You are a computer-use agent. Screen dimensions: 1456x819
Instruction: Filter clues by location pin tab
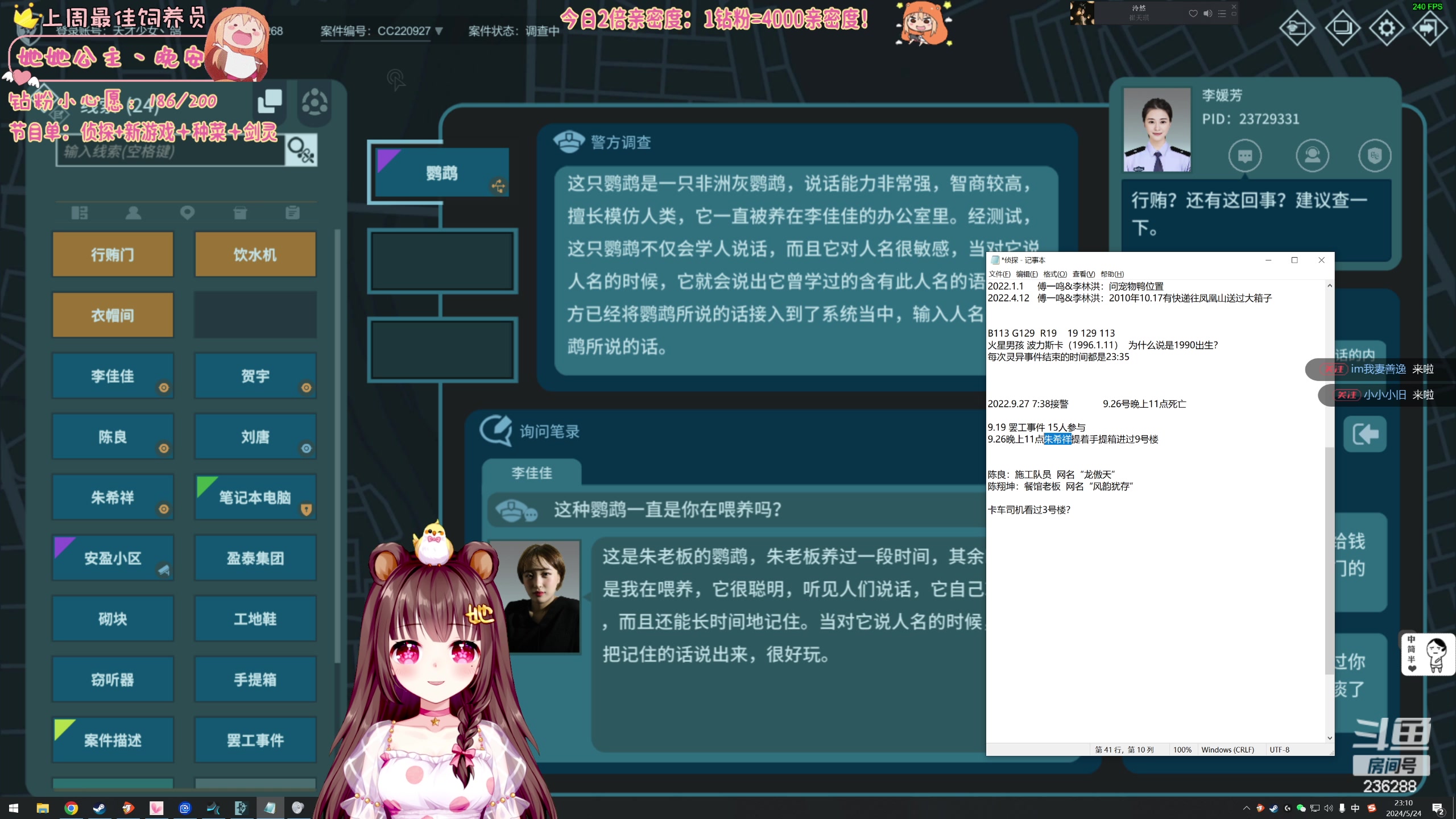(187, 213)
